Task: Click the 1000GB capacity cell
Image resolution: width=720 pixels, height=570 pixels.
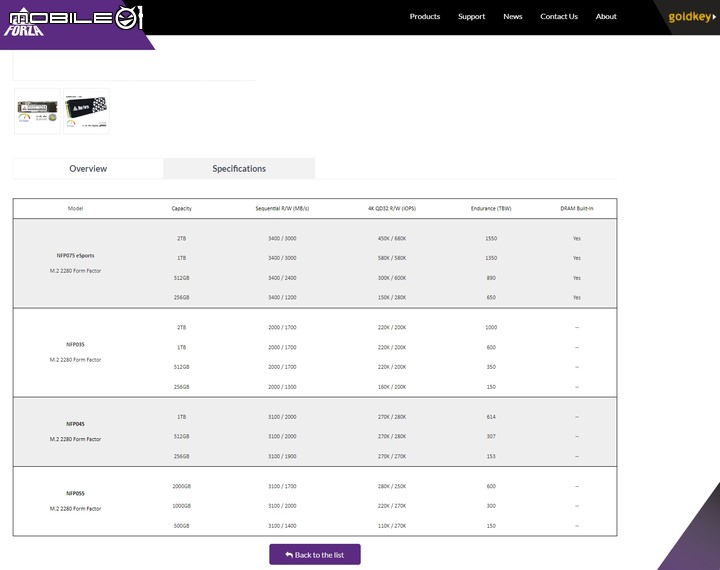Action: (181, 506)
